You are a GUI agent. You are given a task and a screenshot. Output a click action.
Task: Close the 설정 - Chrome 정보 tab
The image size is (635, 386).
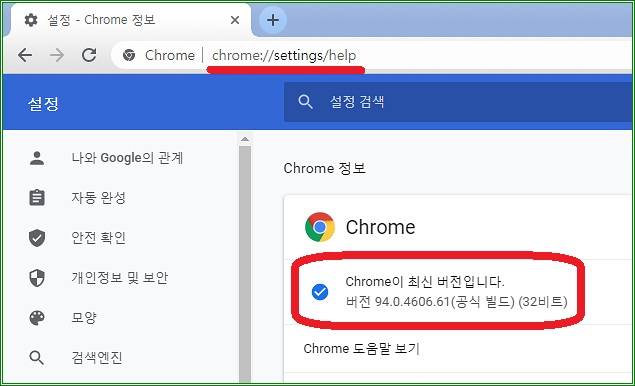point(234,20)
